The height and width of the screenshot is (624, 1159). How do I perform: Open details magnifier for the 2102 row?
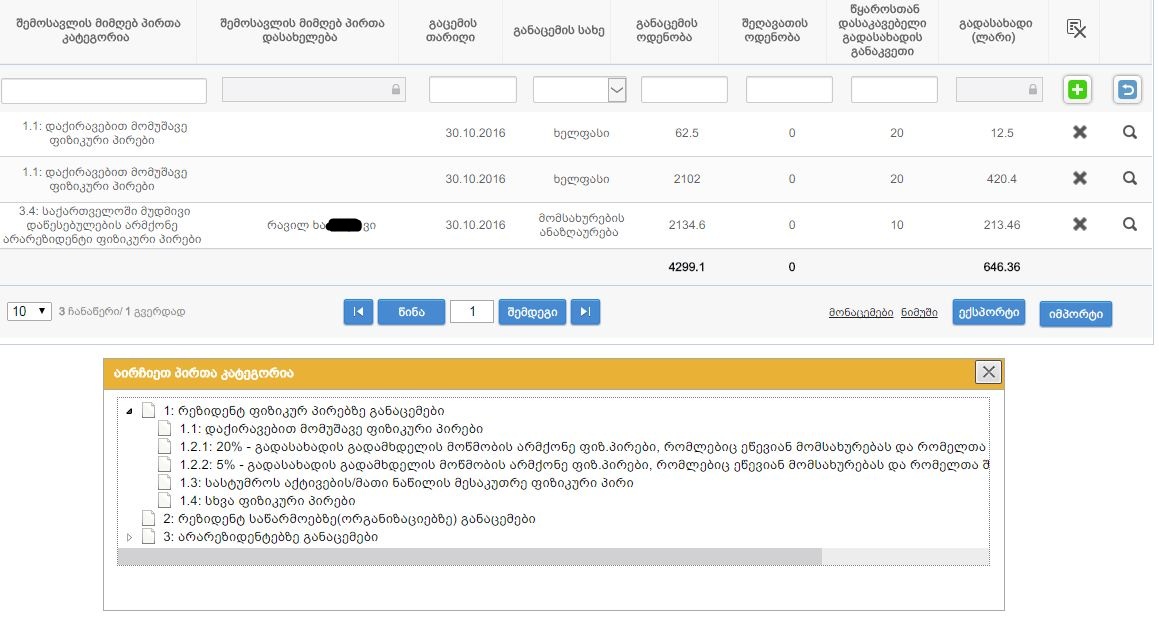pyautogui.click(x=1129, y=178)
